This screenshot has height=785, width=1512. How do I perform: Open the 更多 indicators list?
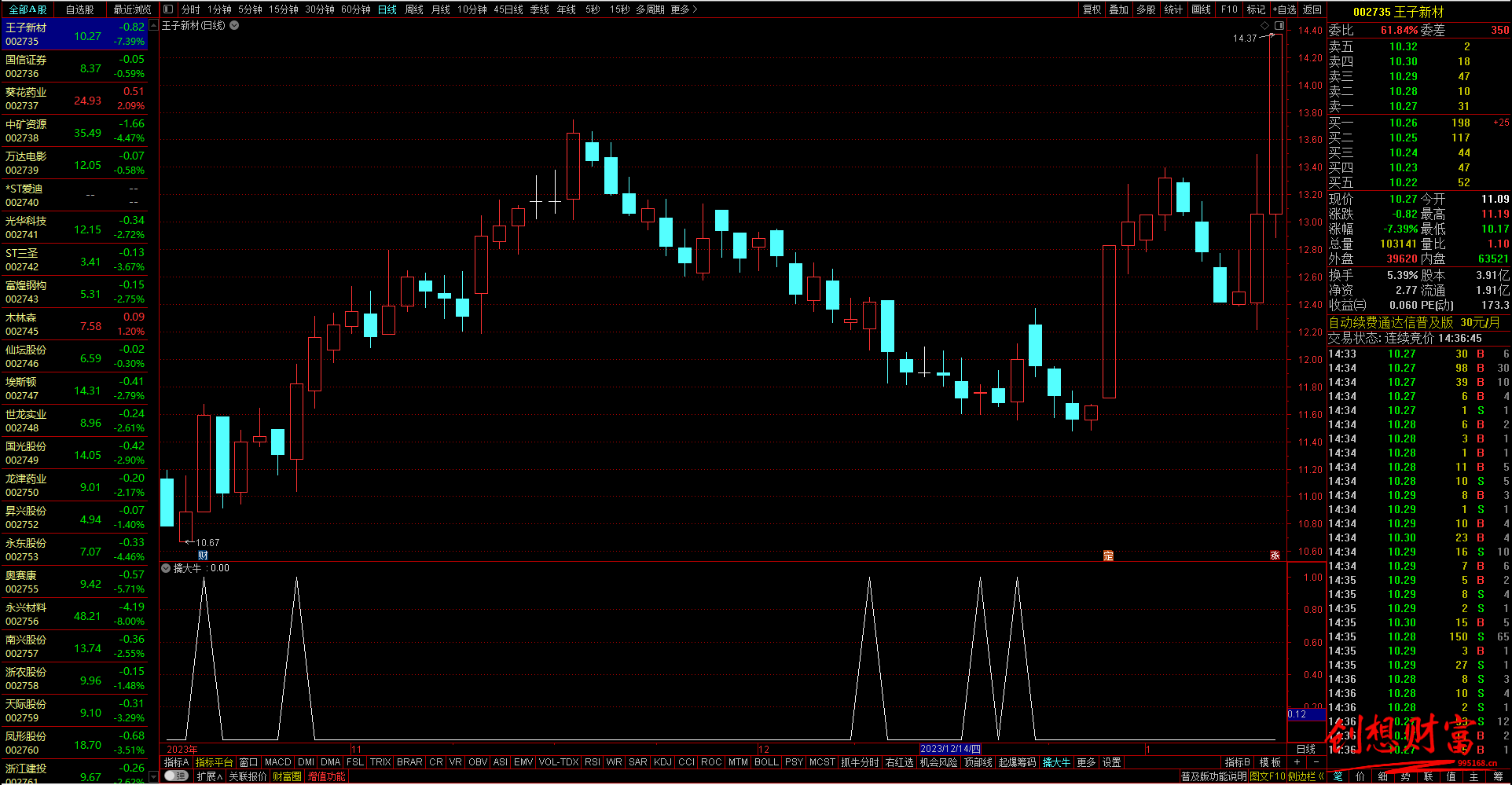coord(1086,762)
